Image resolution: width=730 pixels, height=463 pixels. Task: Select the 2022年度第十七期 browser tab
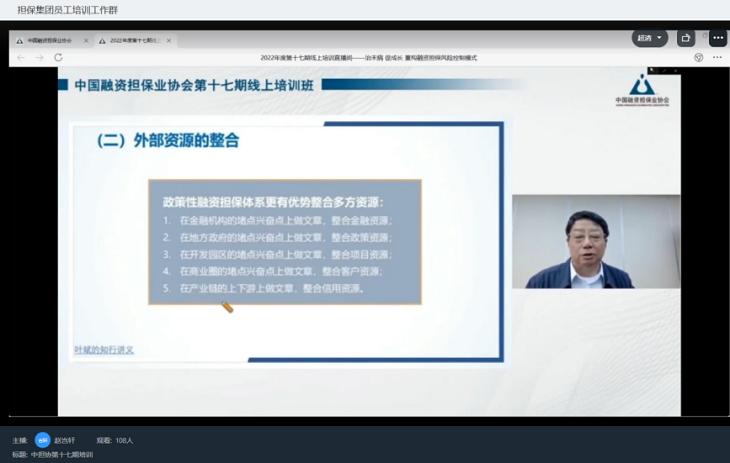point(135,41)
